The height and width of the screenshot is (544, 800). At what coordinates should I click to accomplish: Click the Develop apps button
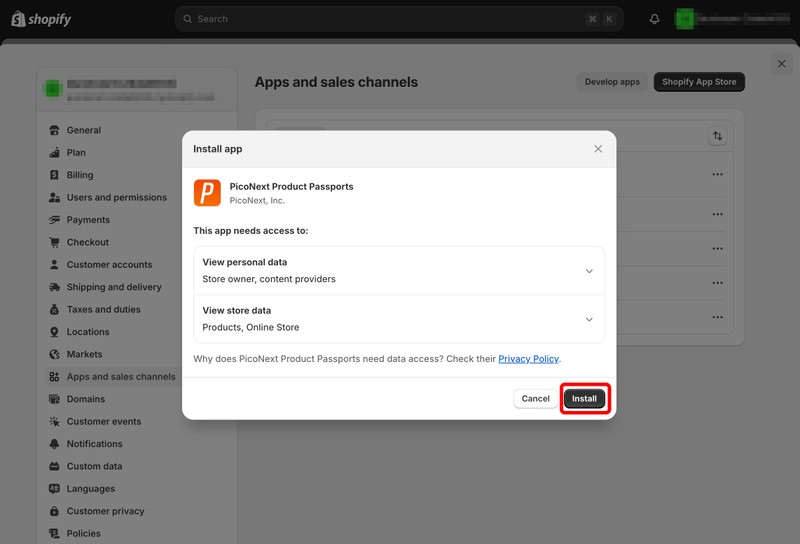click(x=612, y=82)
